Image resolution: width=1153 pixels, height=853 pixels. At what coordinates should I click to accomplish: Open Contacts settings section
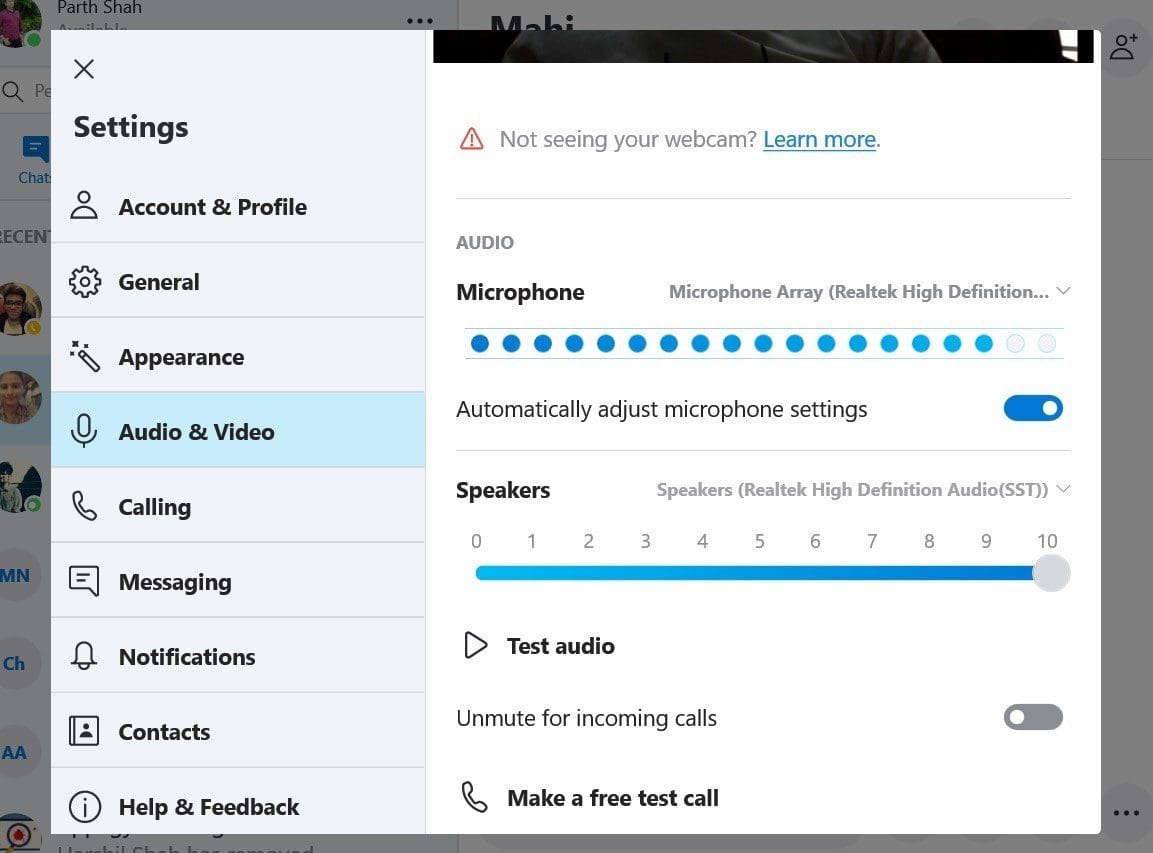238,731
